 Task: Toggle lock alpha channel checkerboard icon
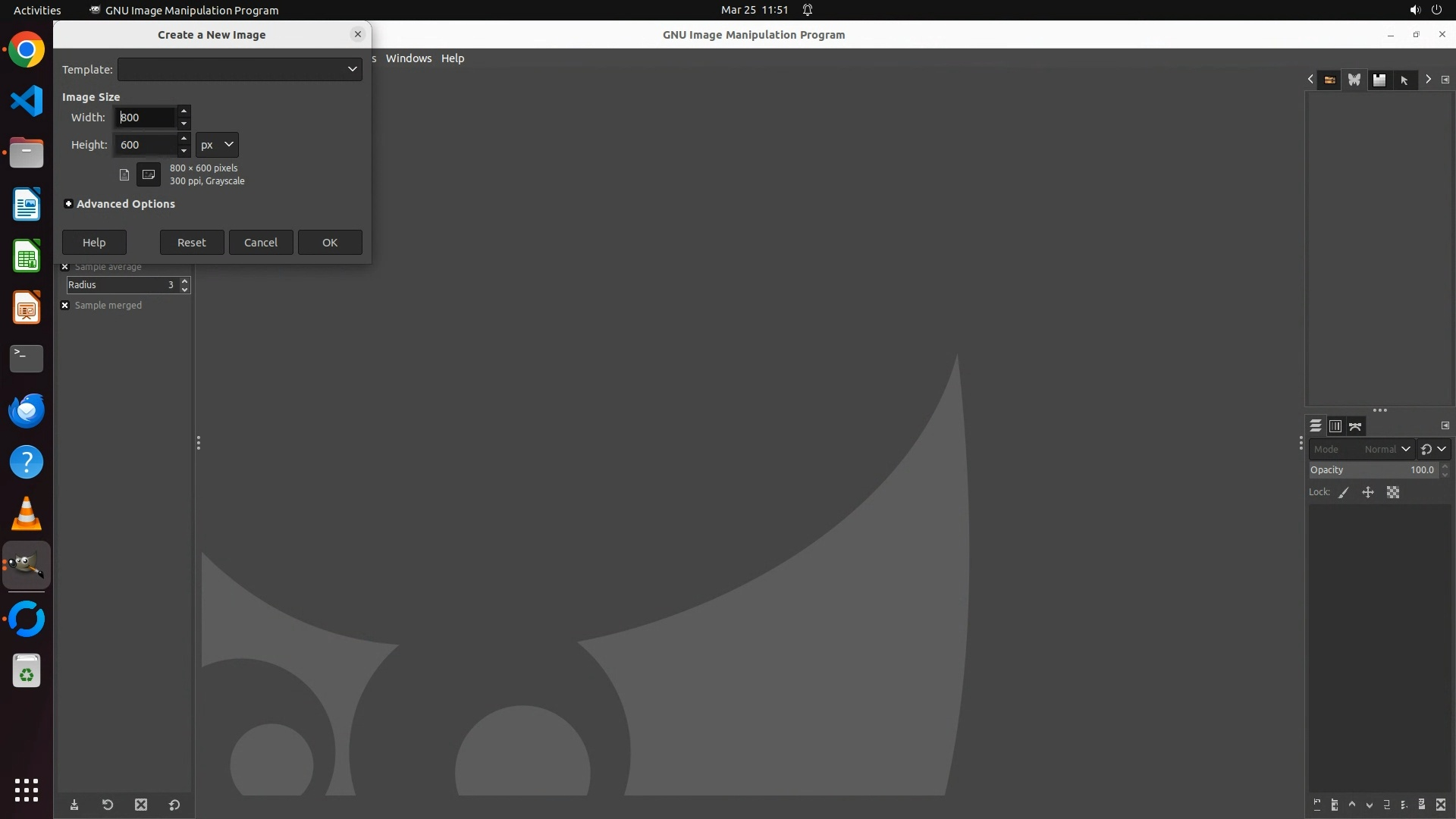(x=1393, y=493)
